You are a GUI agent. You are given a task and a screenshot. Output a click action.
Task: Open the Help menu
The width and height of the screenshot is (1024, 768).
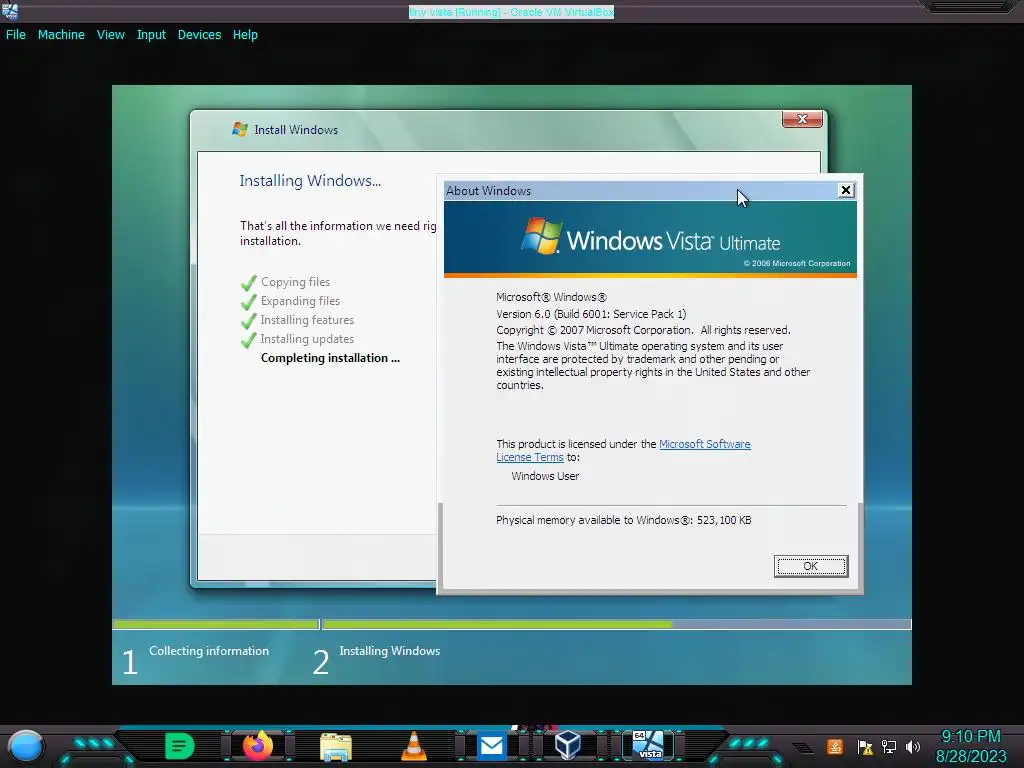[245, 35]
